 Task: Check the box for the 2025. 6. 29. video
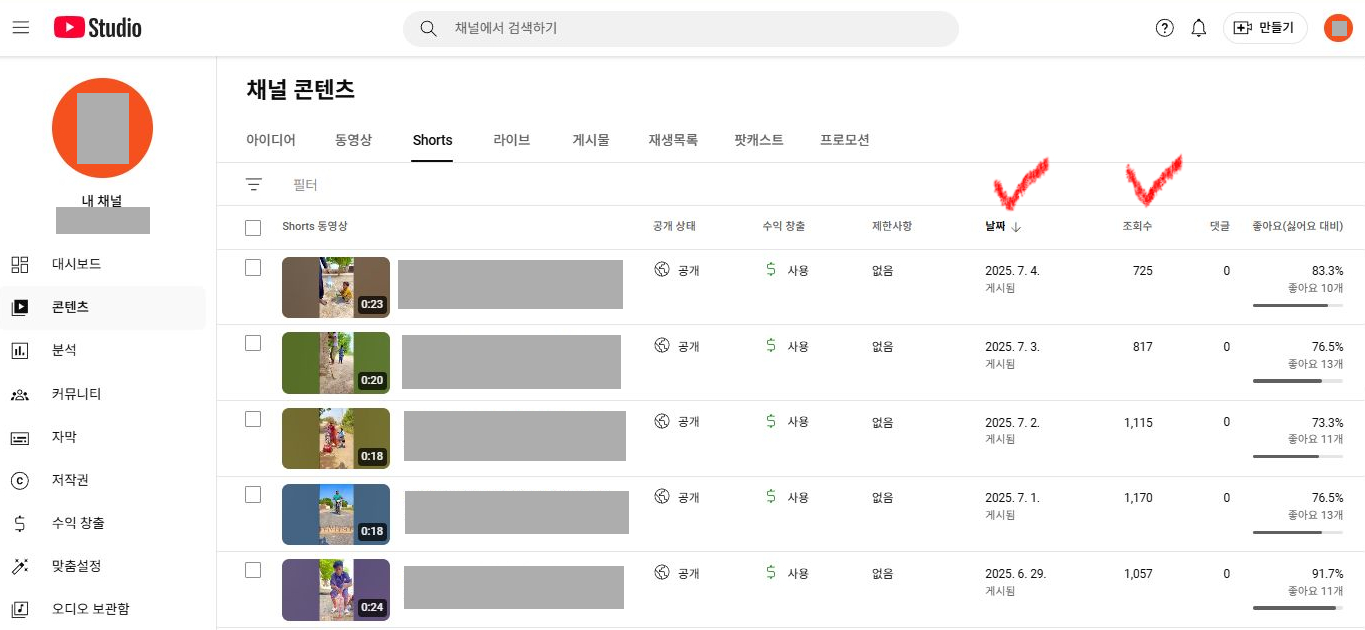pos(253,570)
